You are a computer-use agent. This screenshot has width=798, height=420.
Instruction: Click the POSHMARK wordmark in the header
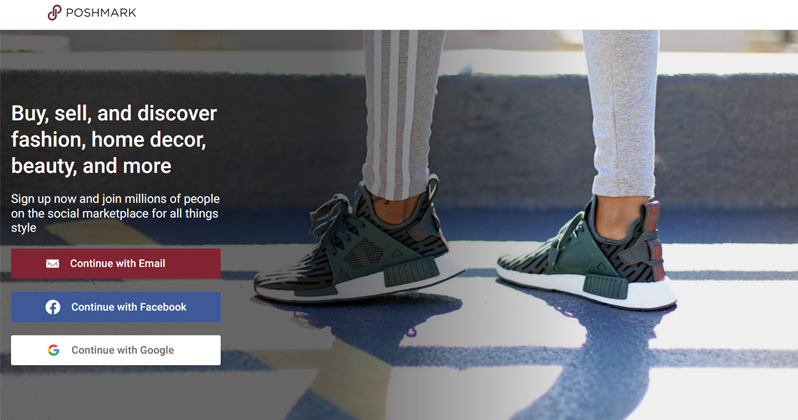(x=101, y=13)
